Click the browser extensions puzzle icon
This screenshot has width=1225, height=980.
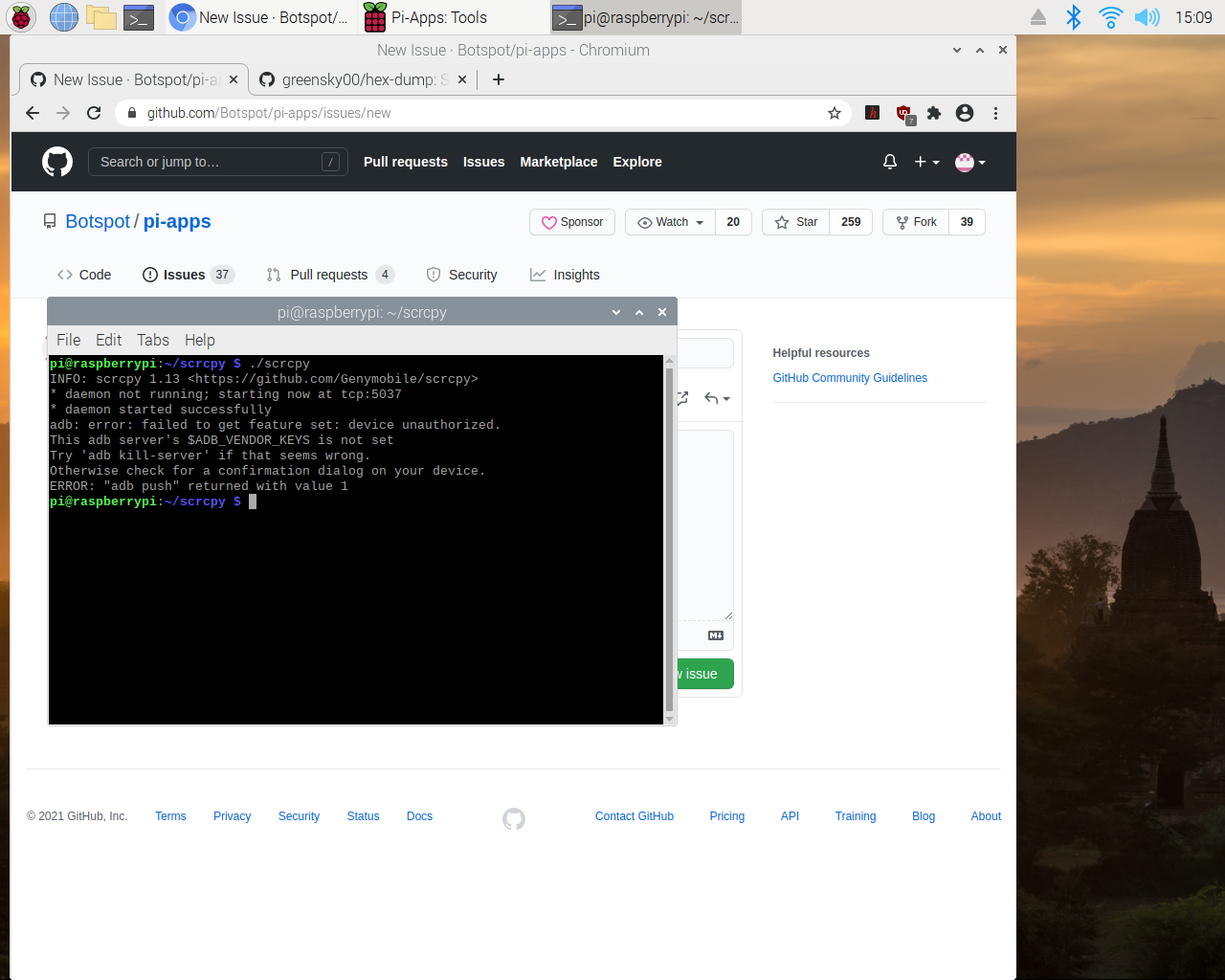[x=934, y=113]
